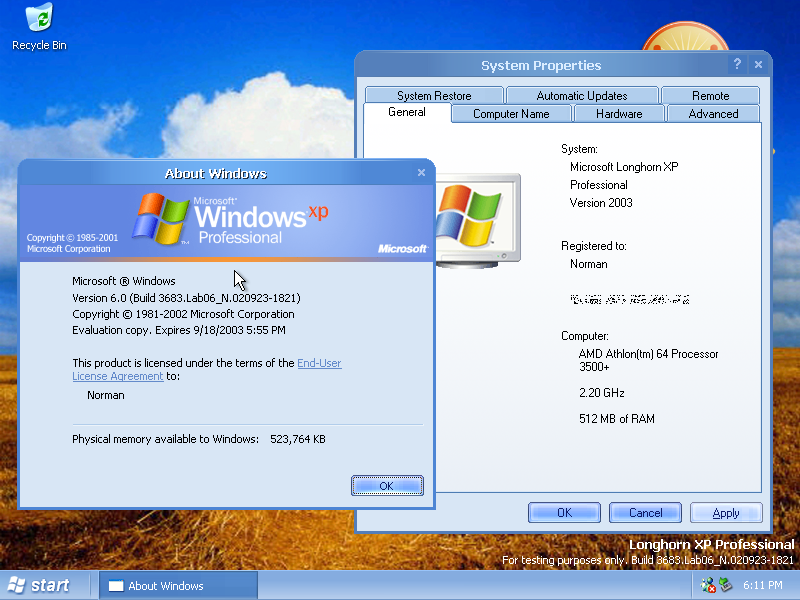Open the Automatic Updates tab
The image size is (800, 600).
pos(582,96)
